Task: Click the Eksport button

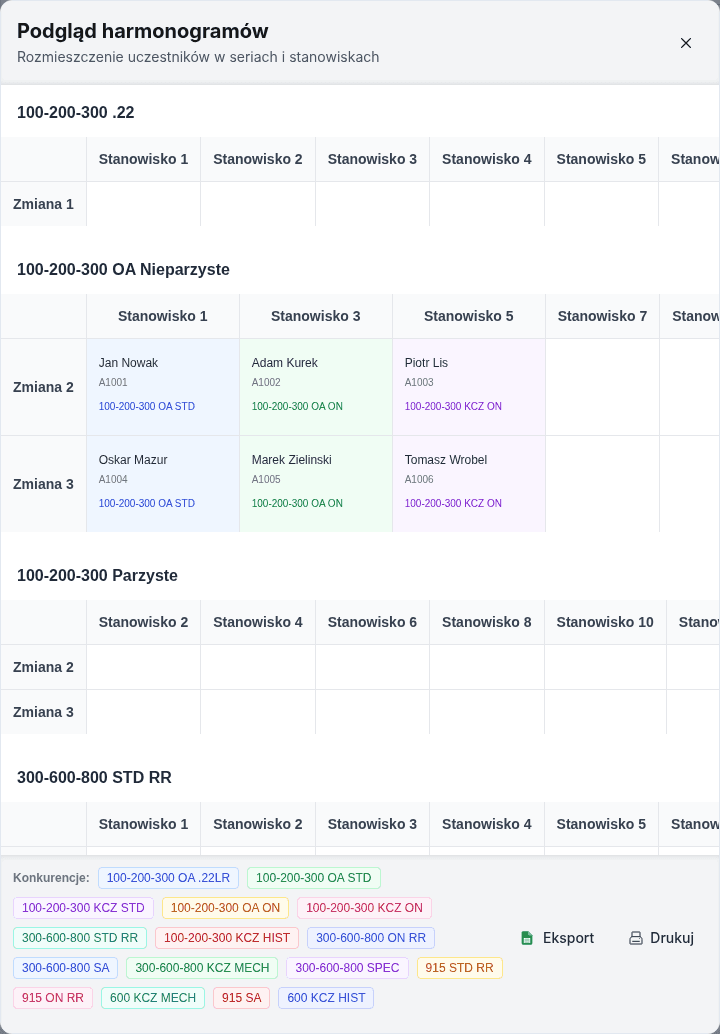Action: pos(557,938)
